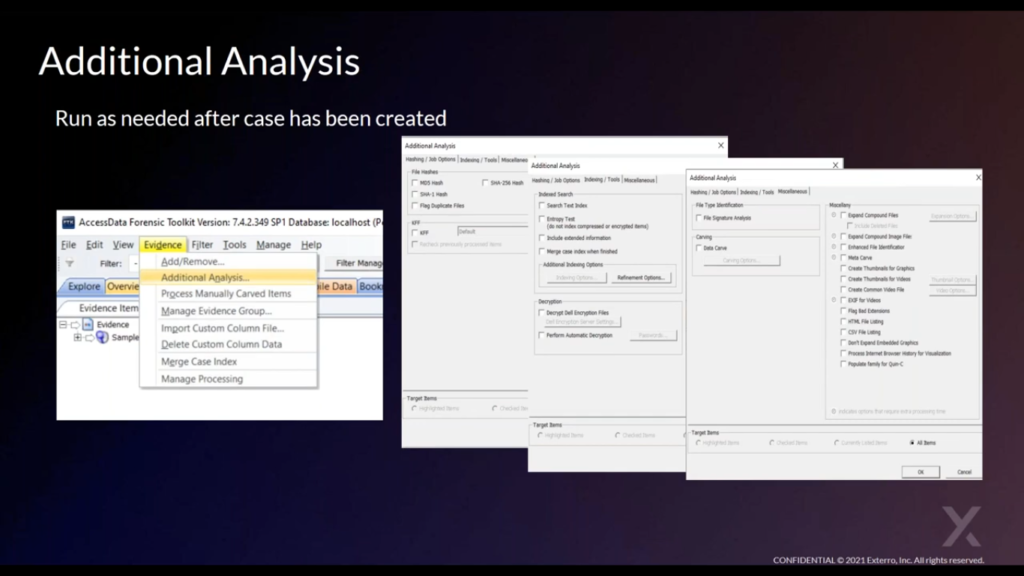Choose Add/Remove from Evidence menu
1024x576 pixels.
tap(192, 261)
